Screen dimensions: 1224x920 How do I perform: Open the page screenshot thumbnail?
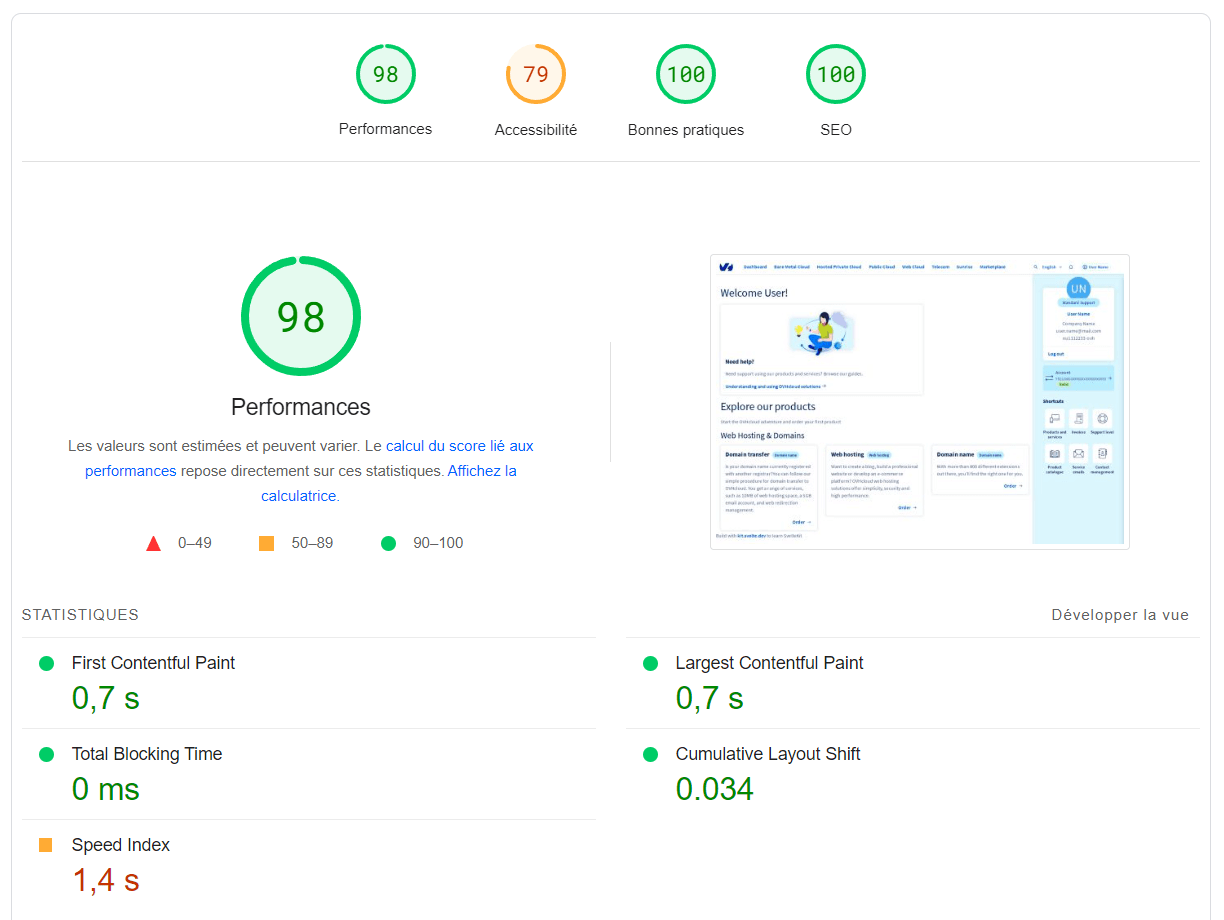coord(919,401)
